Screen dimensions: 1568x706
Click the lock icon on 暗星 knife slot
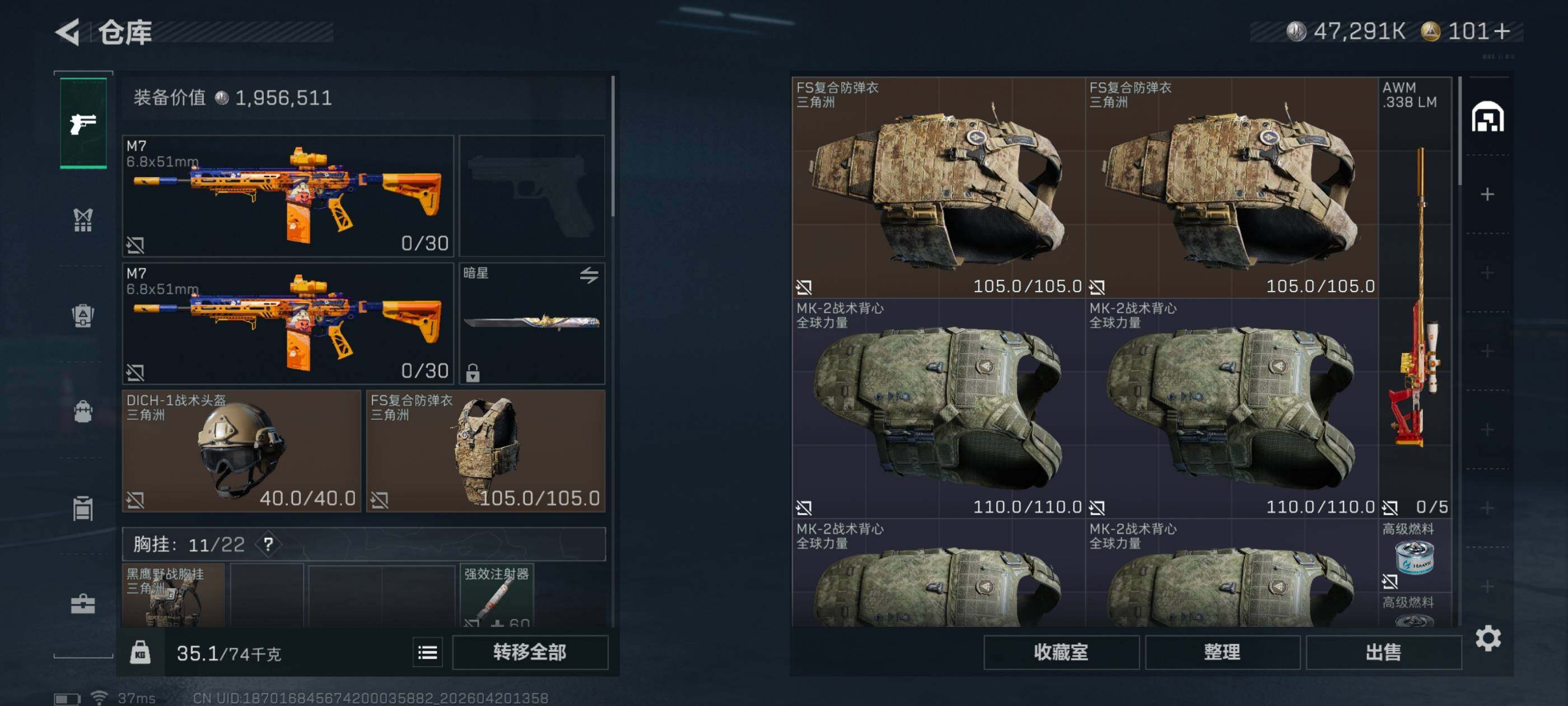pyautogui.click(x=473, y=372)
